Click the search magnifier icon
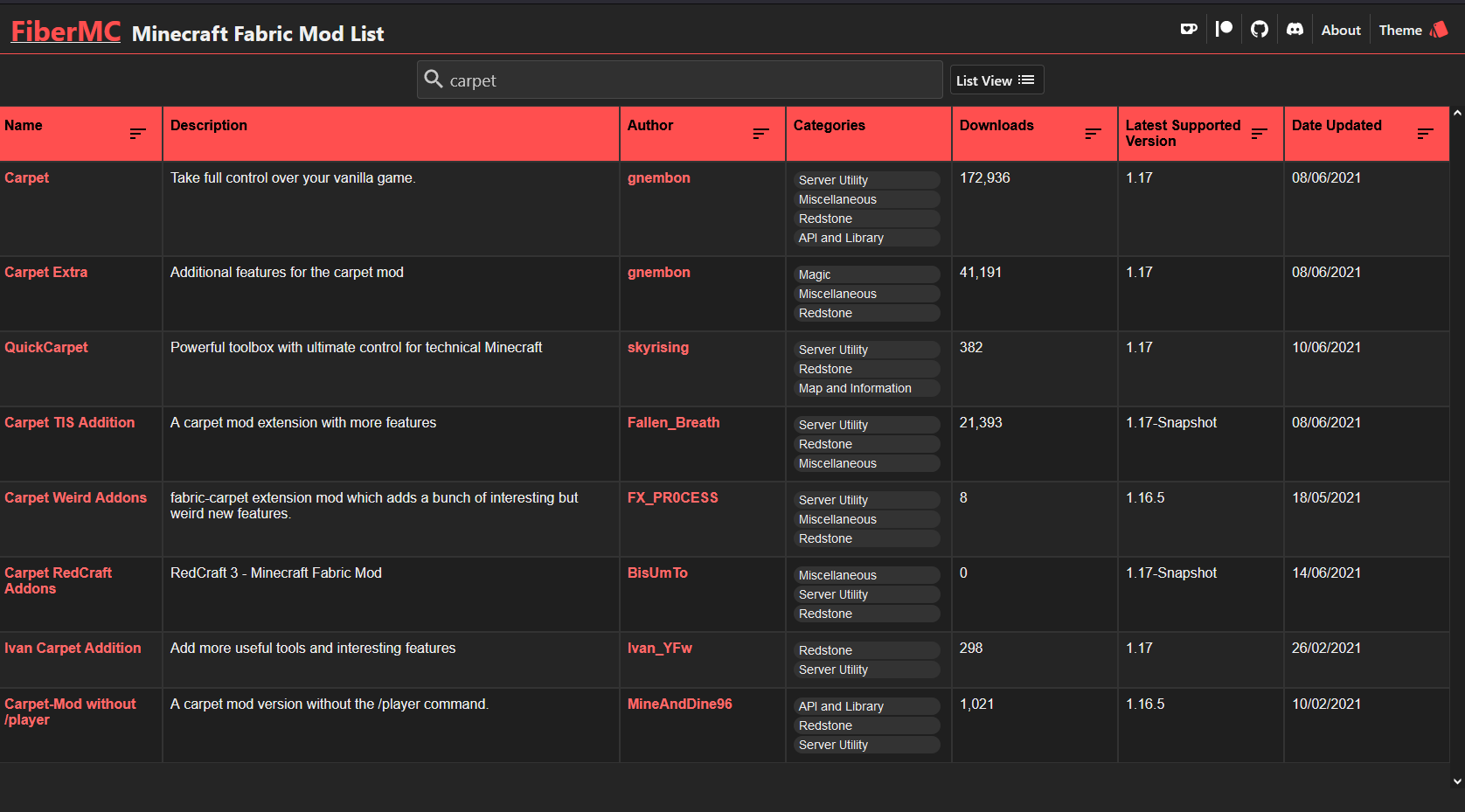 pyautogui.click(x=434, y=80)
